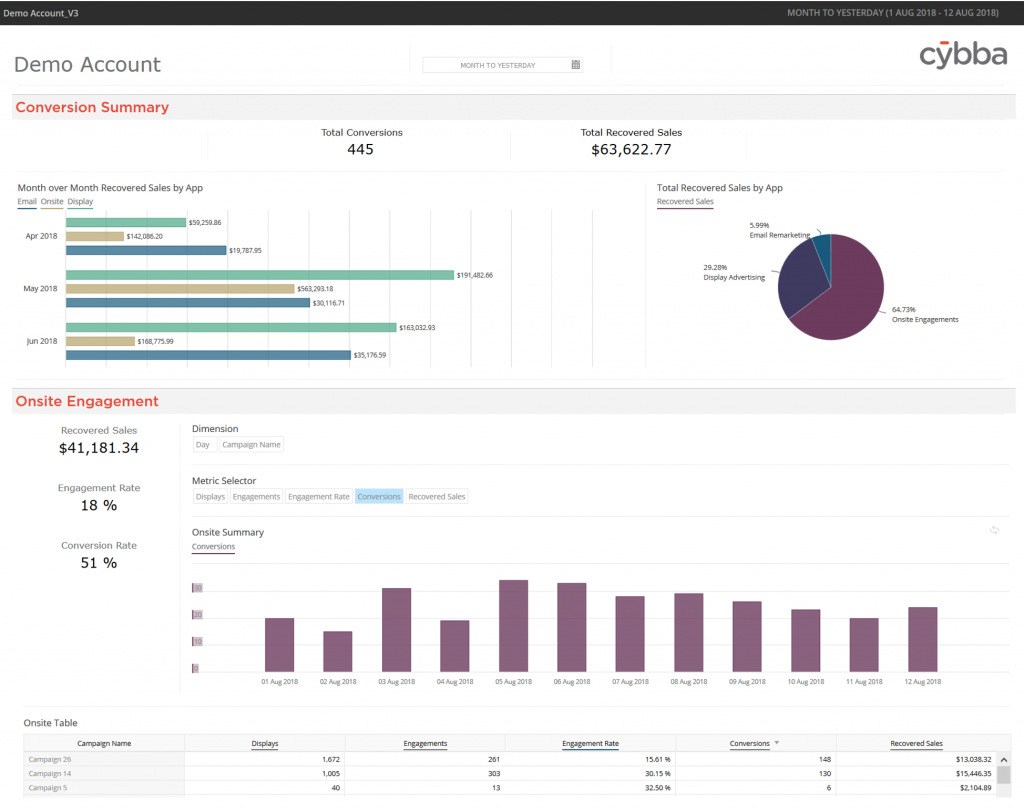Image resolution: width=1024 pixels, height=810 pixels.
Task: Sort the table by Engagements header
Action: (425, 743)
